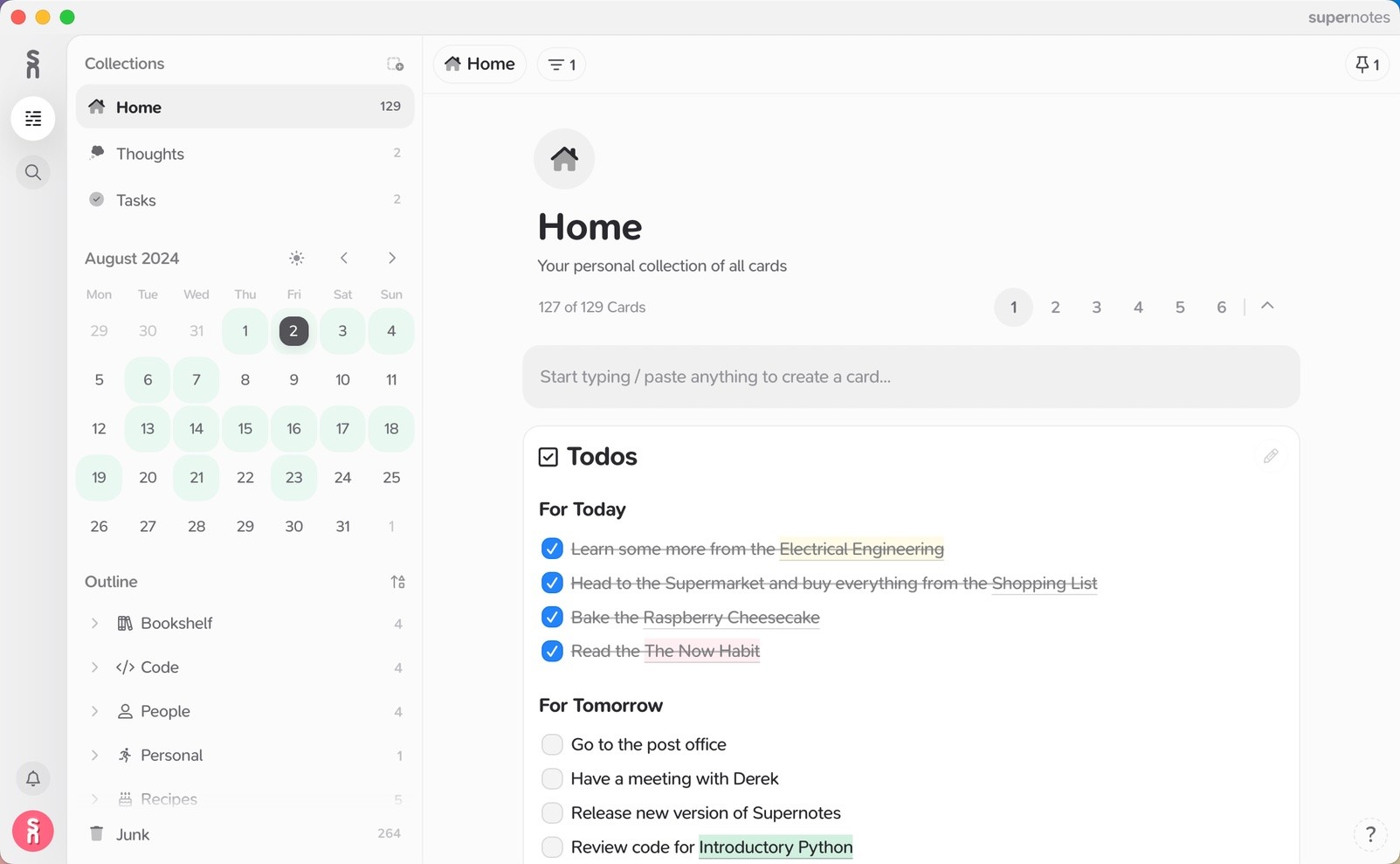
Task: Expand the Code outline section
Action: [x=94, y=667]
